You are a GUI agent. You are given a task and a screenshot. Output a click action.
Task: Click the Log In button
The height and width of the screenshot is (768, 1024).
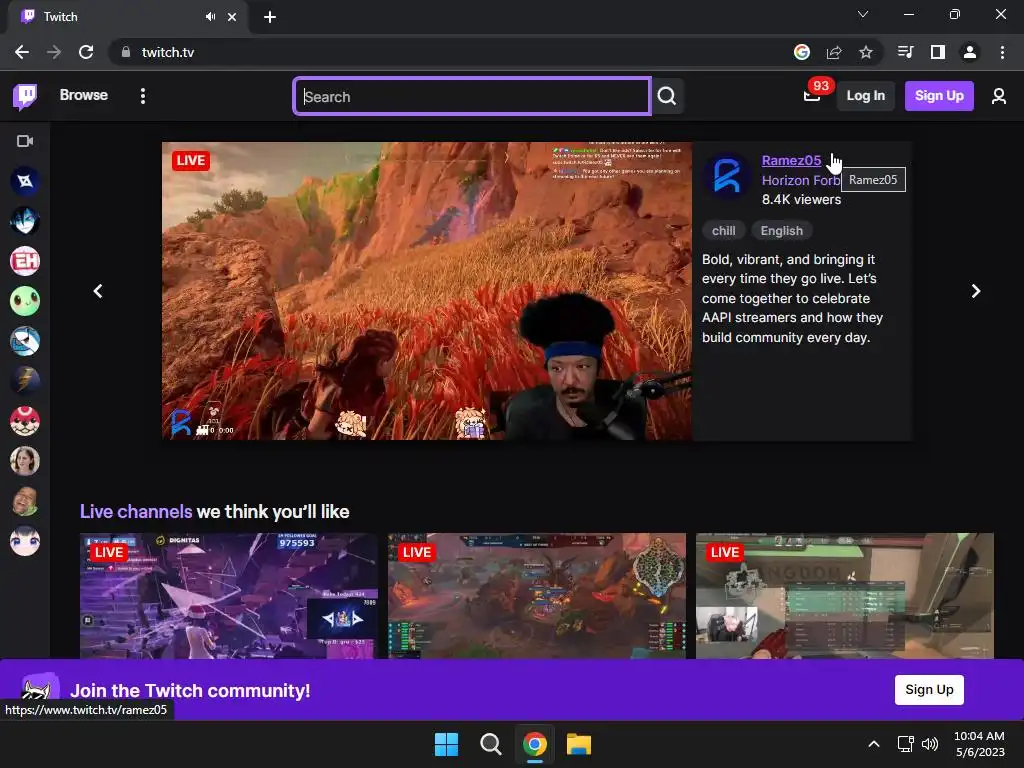[865, 95]
